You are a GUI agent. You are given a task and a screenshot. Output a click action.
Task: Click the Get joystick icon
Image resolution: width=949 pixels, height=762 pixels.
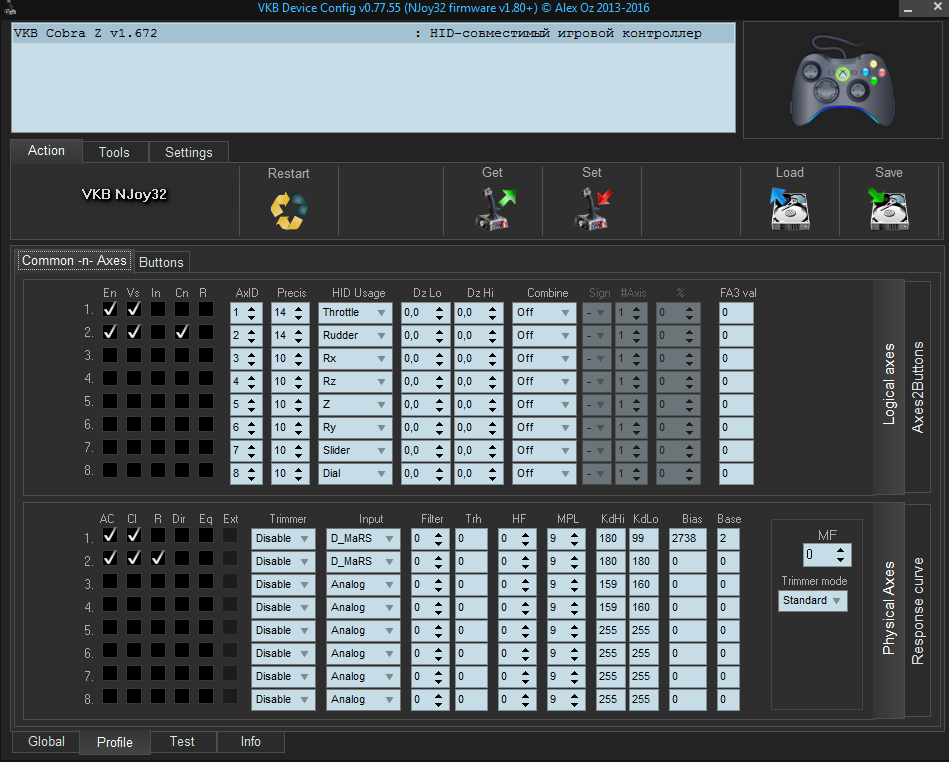(x=494, y=209)
